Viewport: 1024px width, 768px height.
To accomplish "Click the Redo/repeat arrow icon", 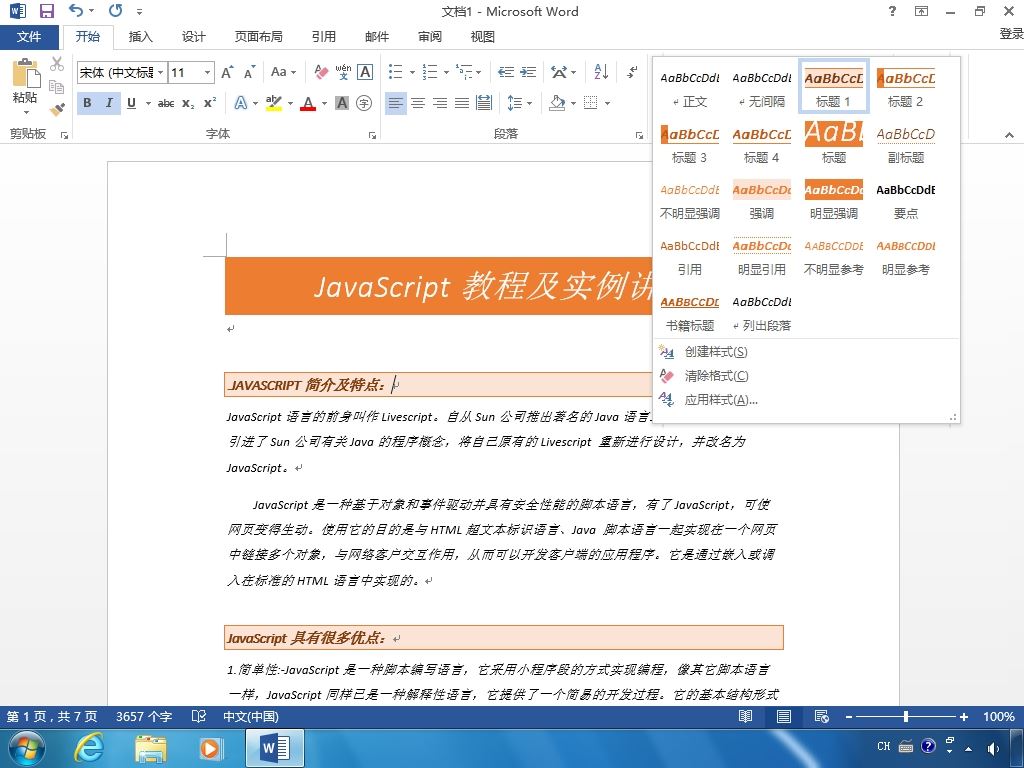I will (x=116, y=10).
